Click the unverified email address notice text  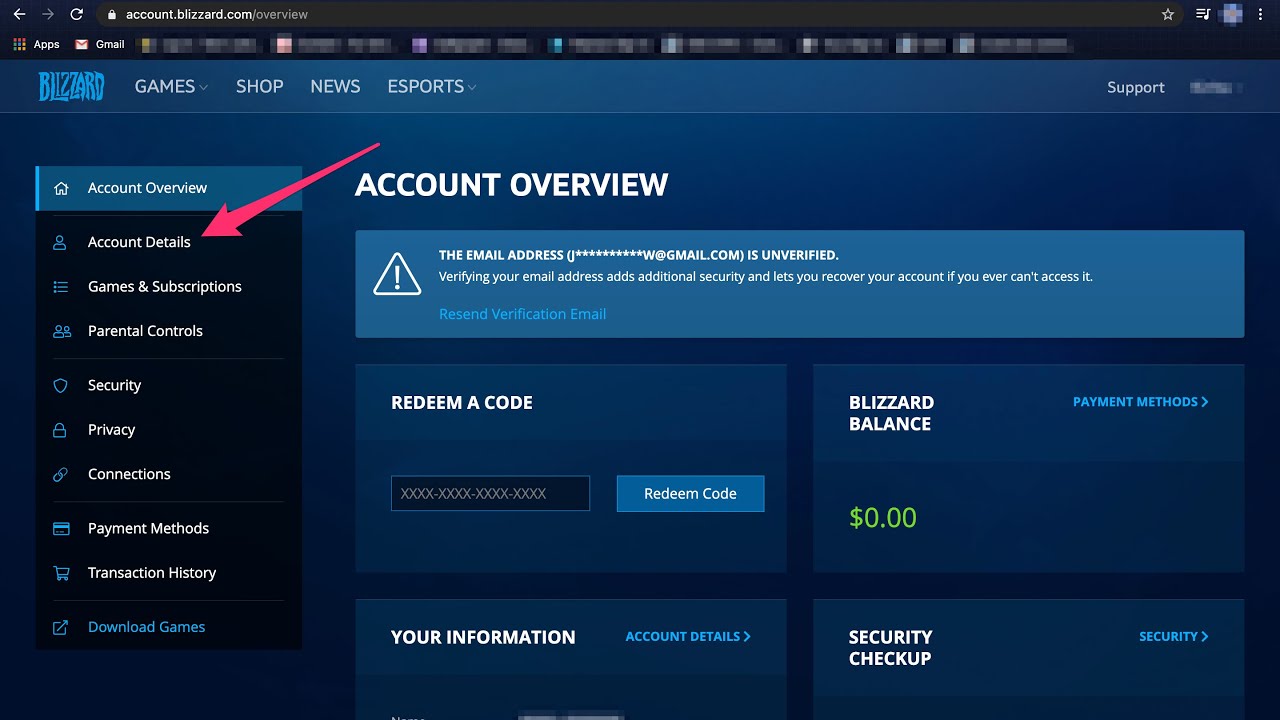(x=639, y=255)
